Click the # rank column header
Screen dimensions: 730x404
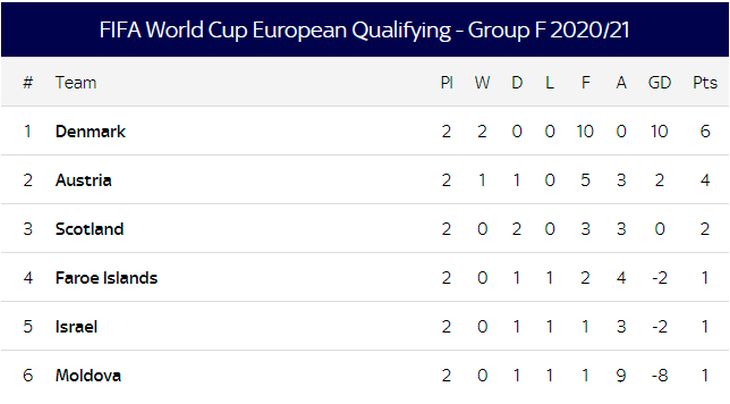pyautogui.click(x=28, y=83)
